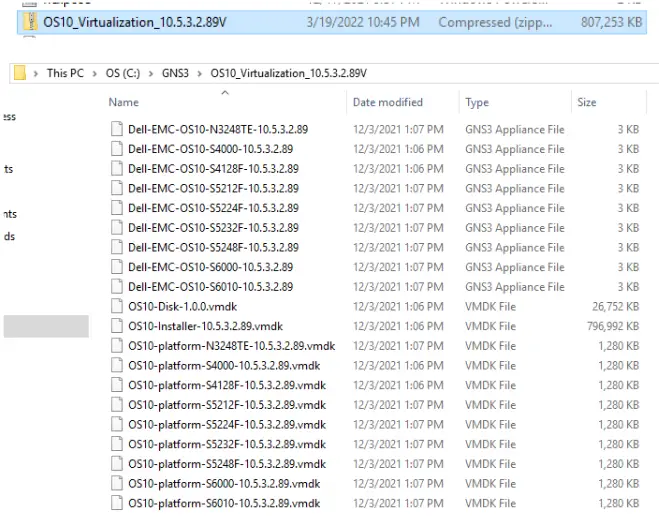Click file icon of Dell-EMC-OS10-S5212F-10.5.3.2.89
659x517 pixels.
coord(117,188)
